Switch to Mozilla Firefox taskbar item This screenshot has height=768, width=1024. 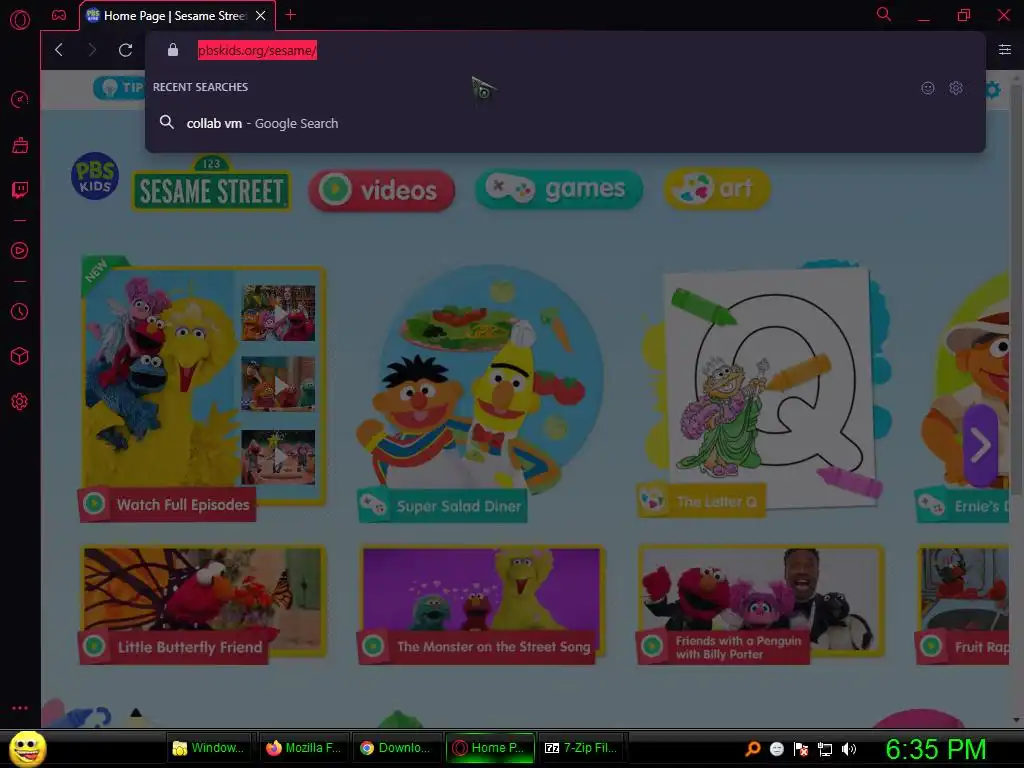pyautogui.click(x=303, y=748)
